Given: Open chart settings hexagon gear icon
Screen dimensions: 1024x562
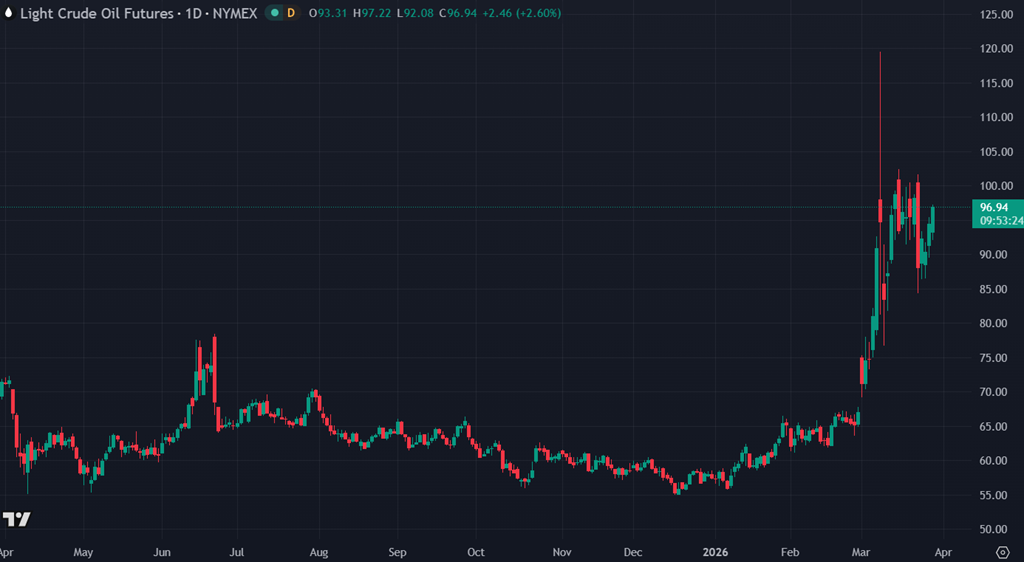Looking at the screenshot, I should click(x=1002, y=552).
